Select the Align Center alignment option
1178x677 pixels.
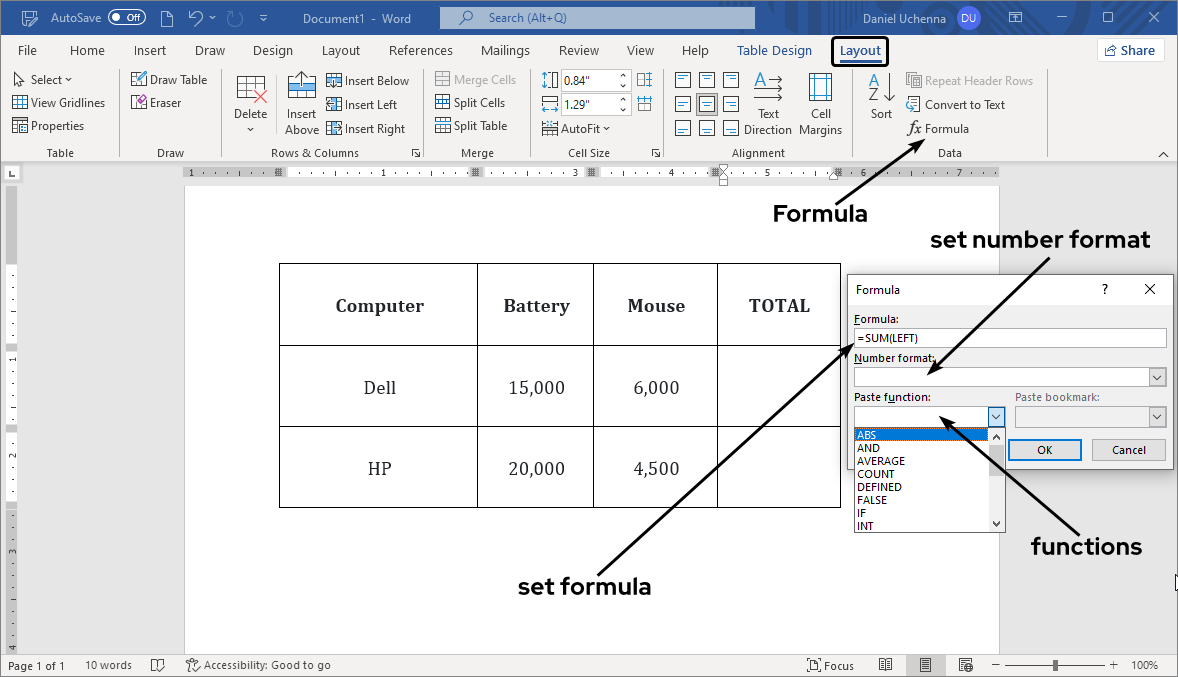coord(706,103)
